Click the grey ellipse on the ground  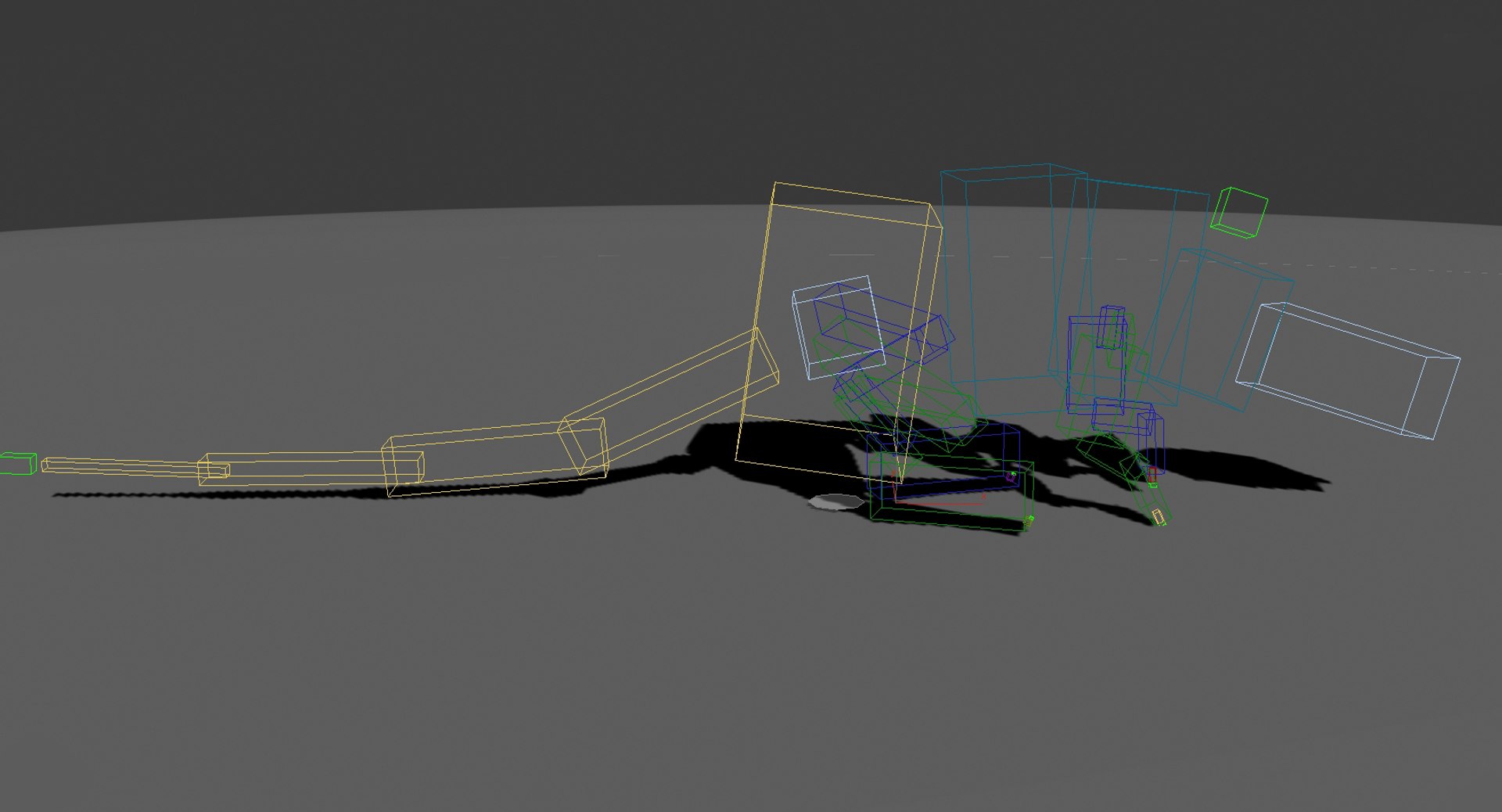[x=835, y=502]
